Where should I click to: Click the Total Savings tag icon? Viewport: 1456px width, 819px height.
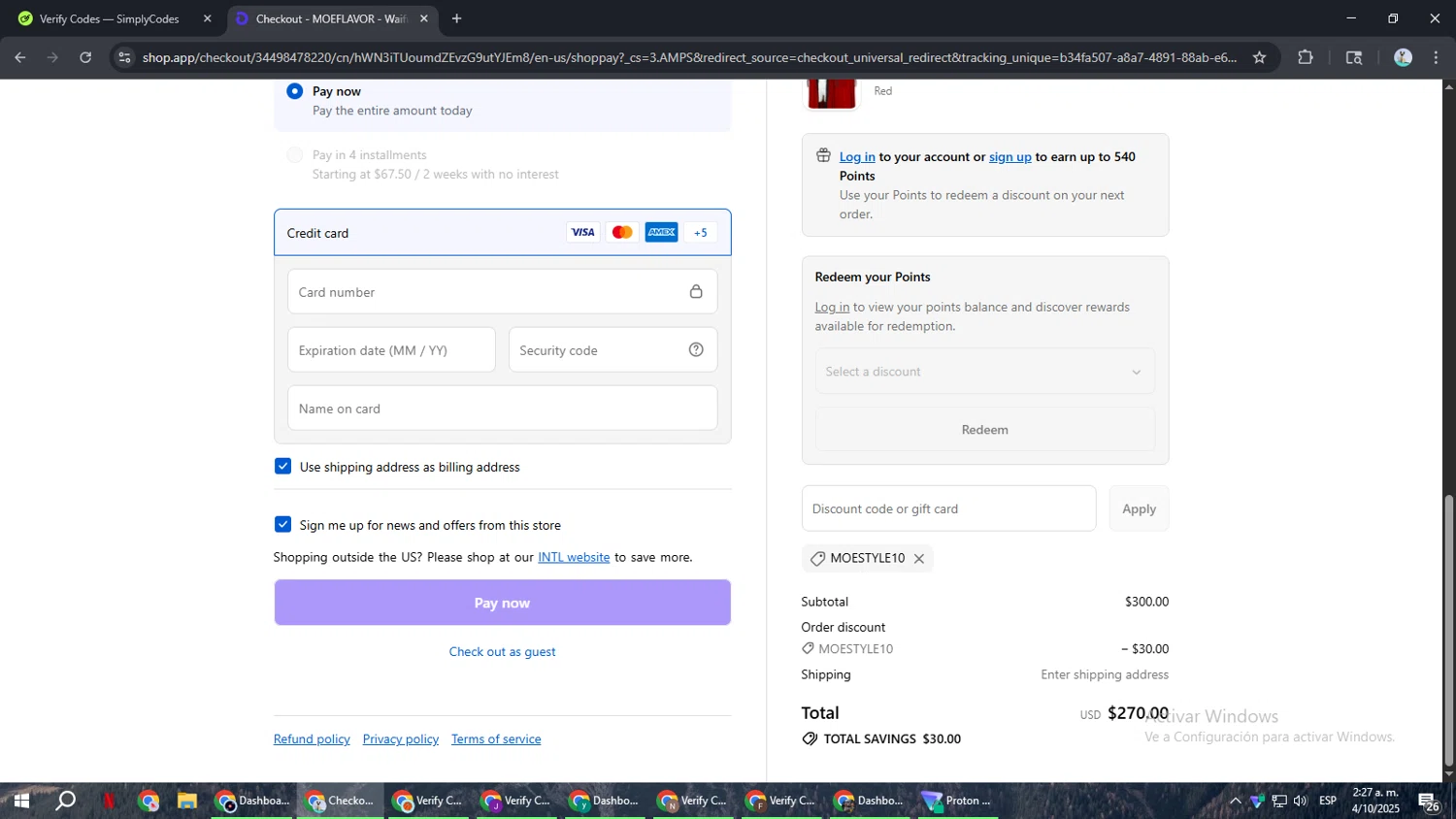(810, 738)
